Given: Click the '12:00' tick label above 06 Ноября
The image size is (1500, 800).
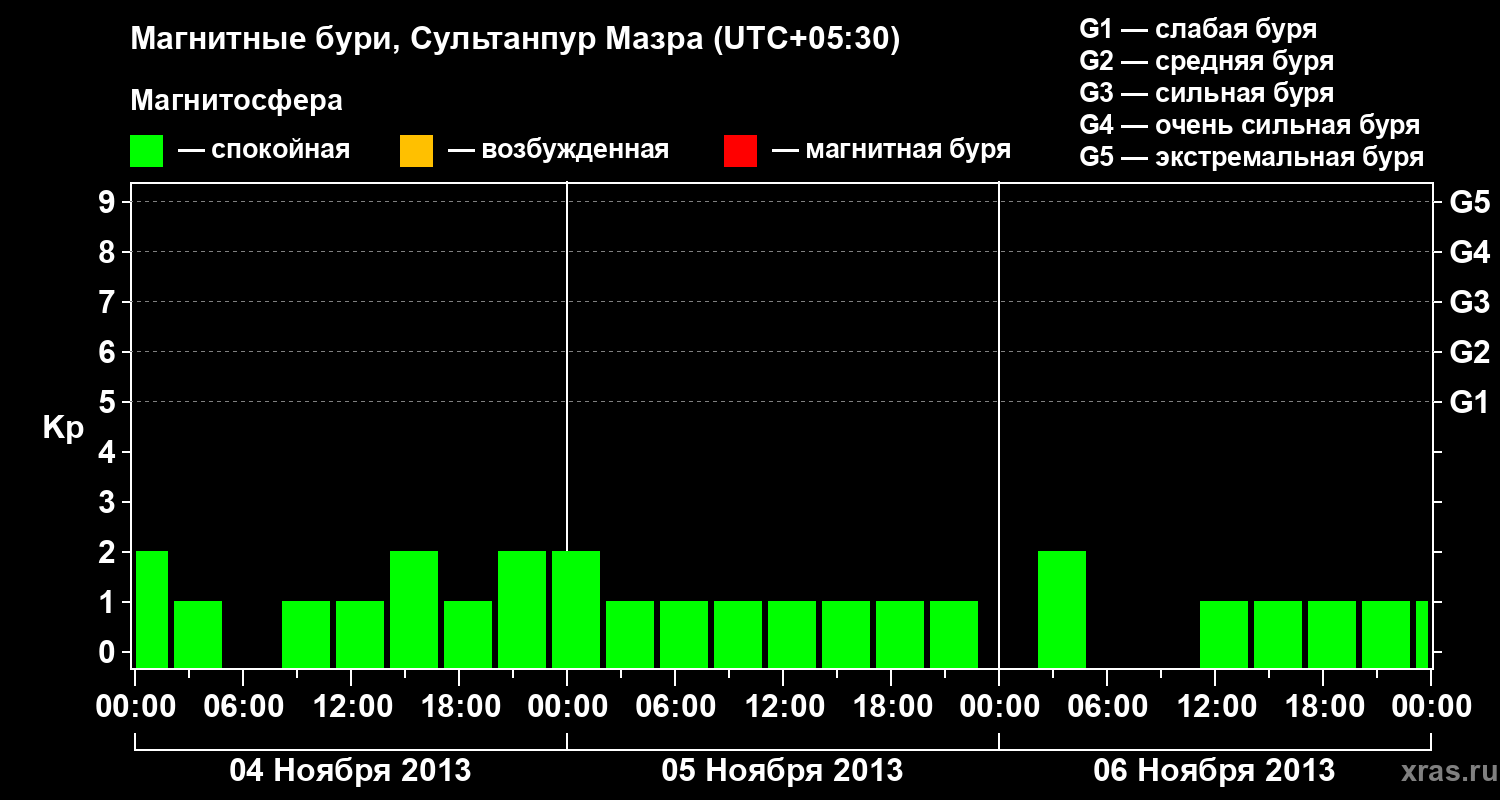Looking at the screenshot, I should pyautogui.click(x=1215, y=707).
